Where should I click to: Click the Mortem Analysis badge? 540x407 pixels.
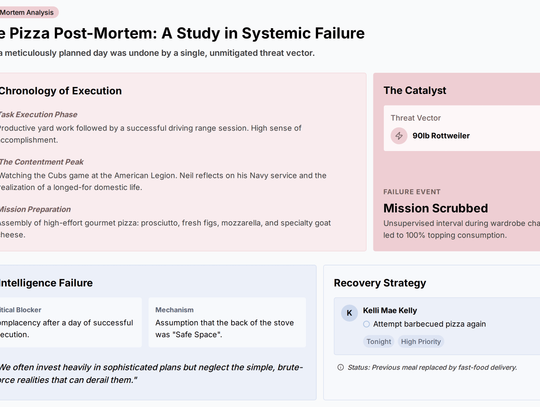coord(29,12)
